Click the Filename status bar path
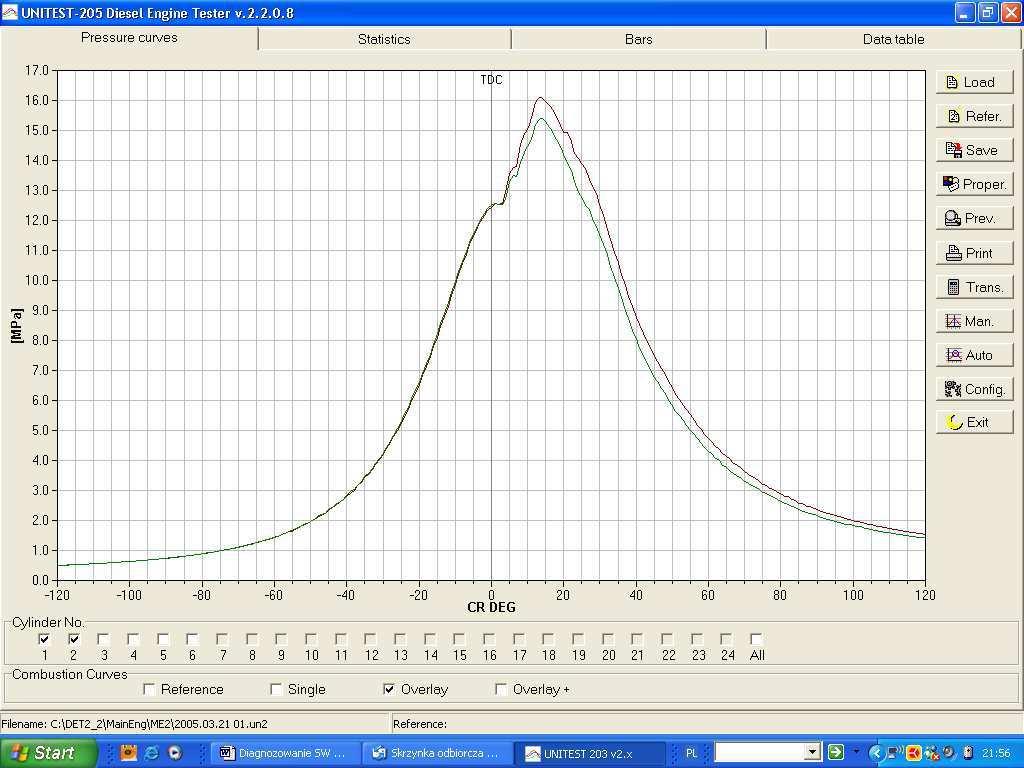1024x768 pixels. point(135,724)
